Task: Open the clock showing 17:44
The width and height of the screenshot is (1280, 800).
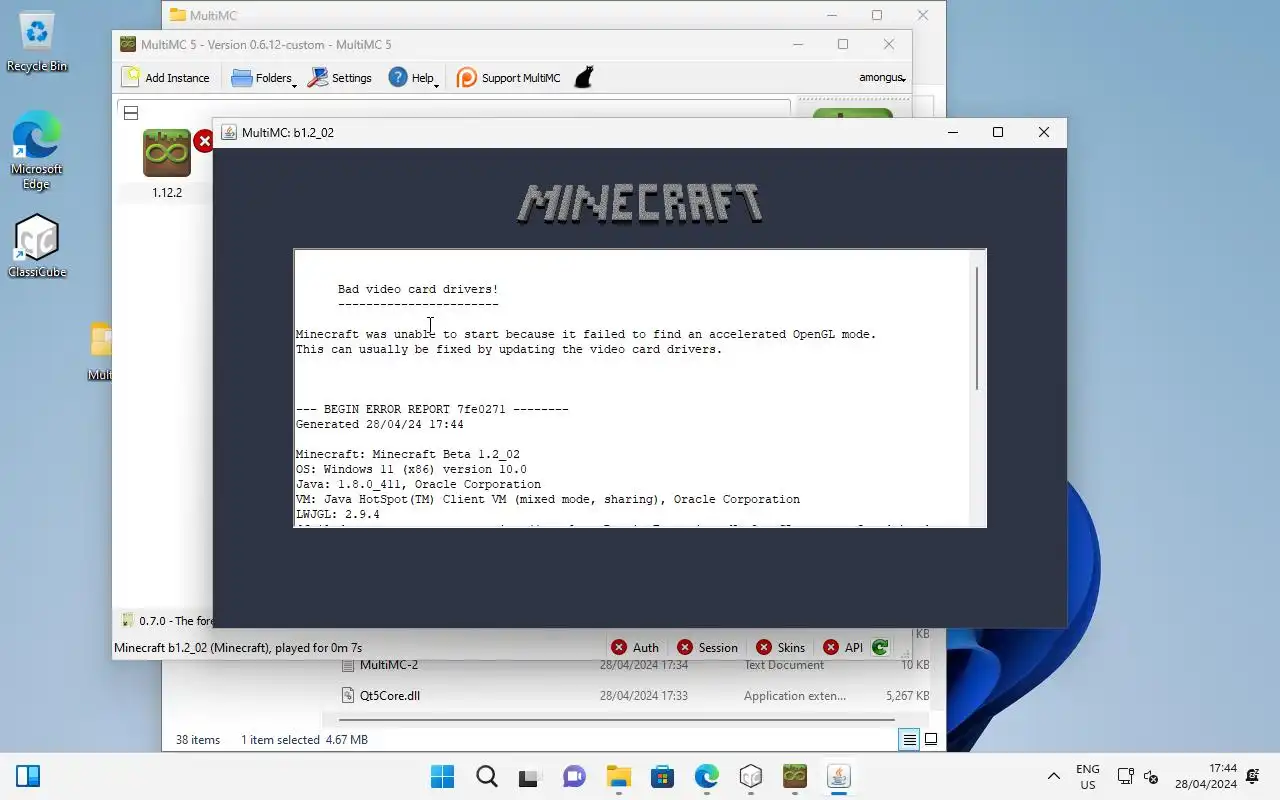Action: tap(1206, 776)
